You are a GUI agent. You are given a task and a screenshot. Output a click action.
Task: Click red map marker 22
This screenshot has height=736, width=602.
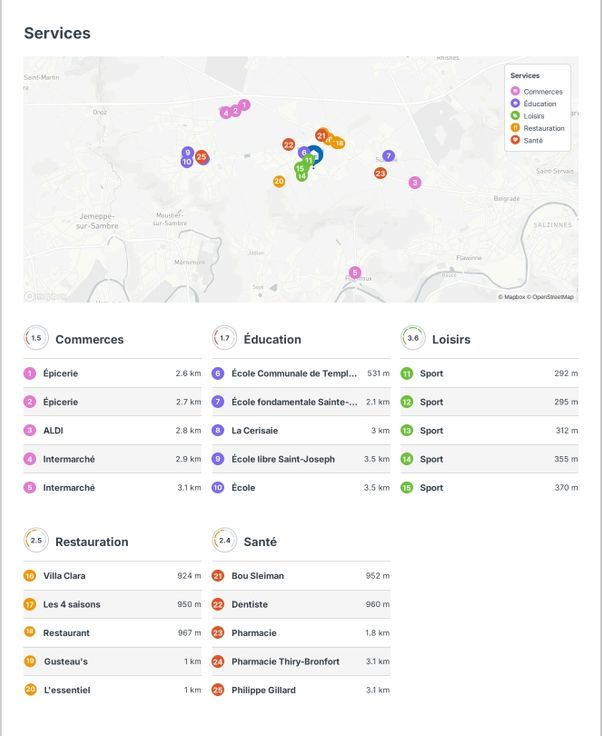coord(288,145)
